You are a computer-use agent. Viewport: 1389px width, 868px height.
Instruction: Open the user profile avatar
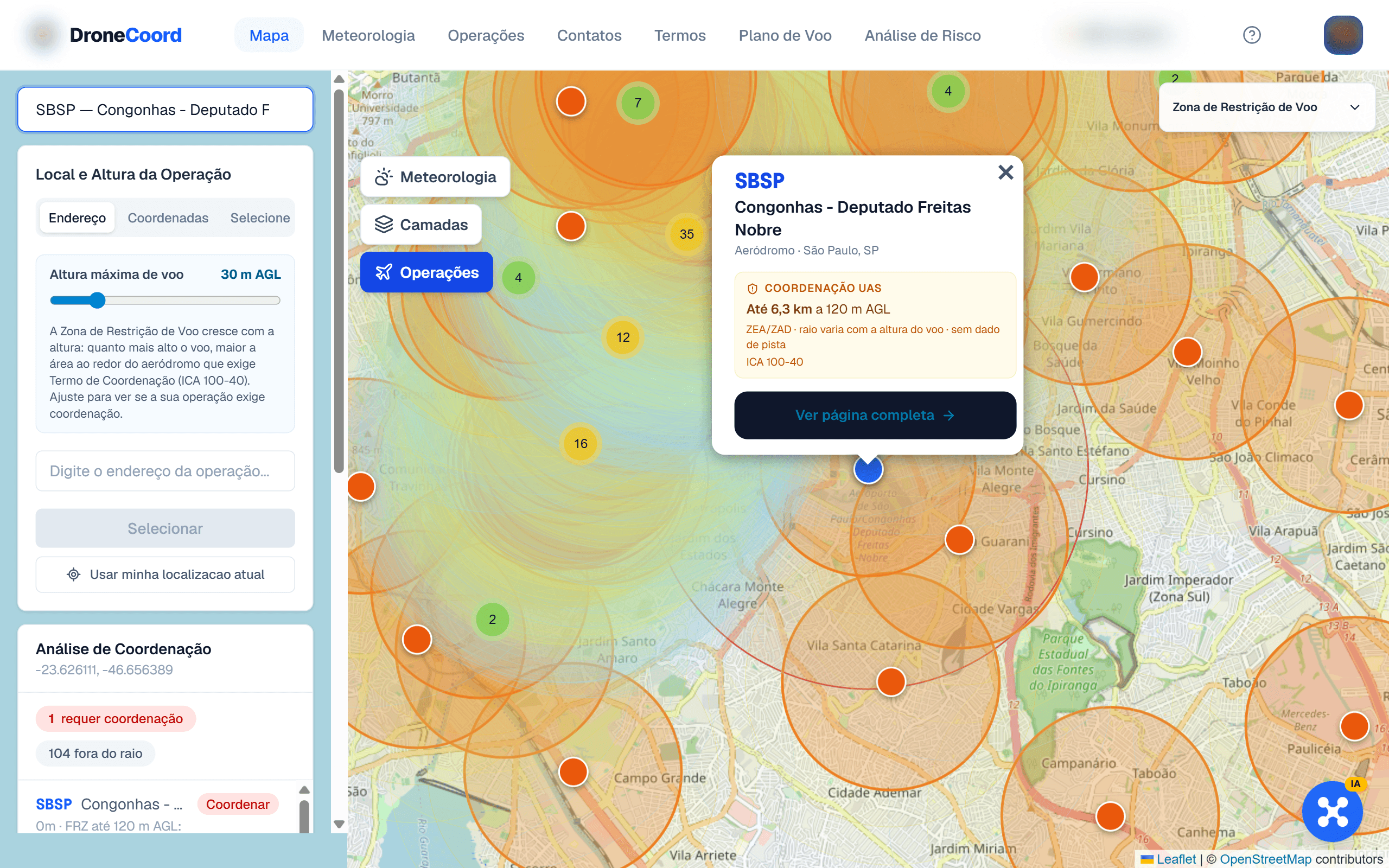click(x=1342, y=35)
